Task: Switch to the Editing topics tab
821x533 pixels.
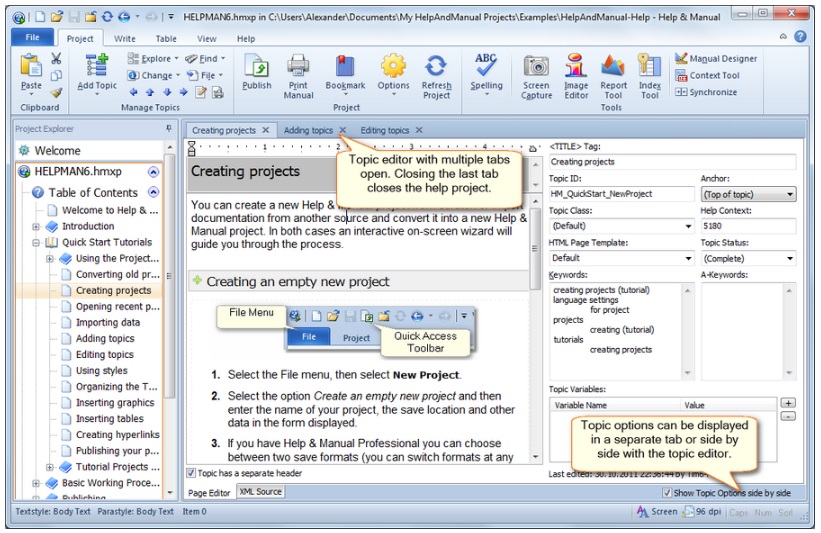Action: (384, 130)
